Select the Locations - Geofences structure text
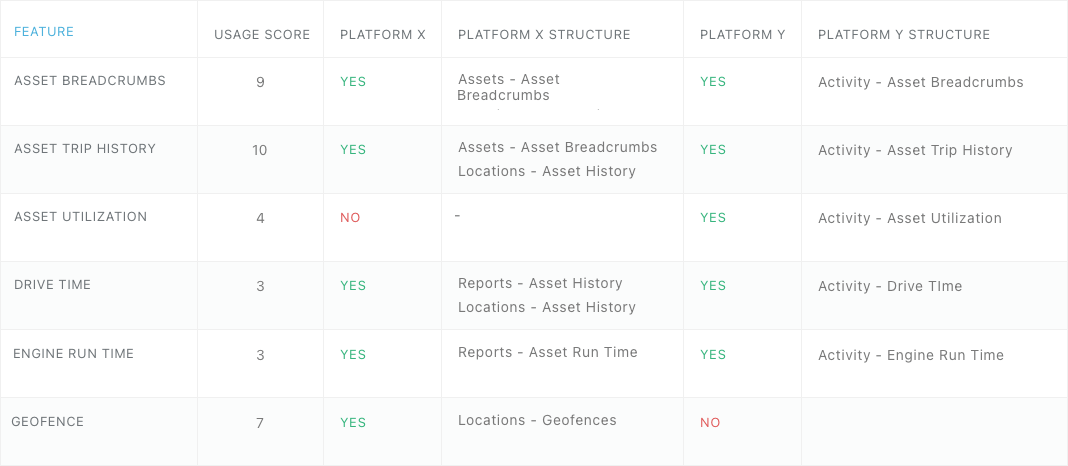Screen dimensions: 1068x466 coord(537,420)
